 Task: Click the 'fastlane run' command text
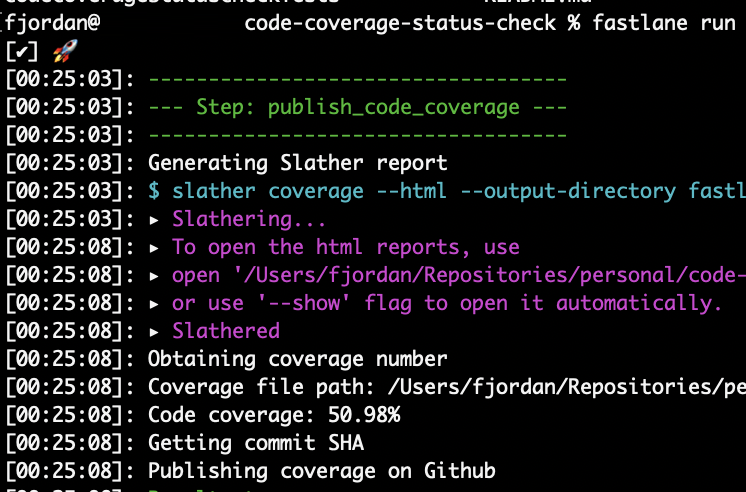(664, 23)
